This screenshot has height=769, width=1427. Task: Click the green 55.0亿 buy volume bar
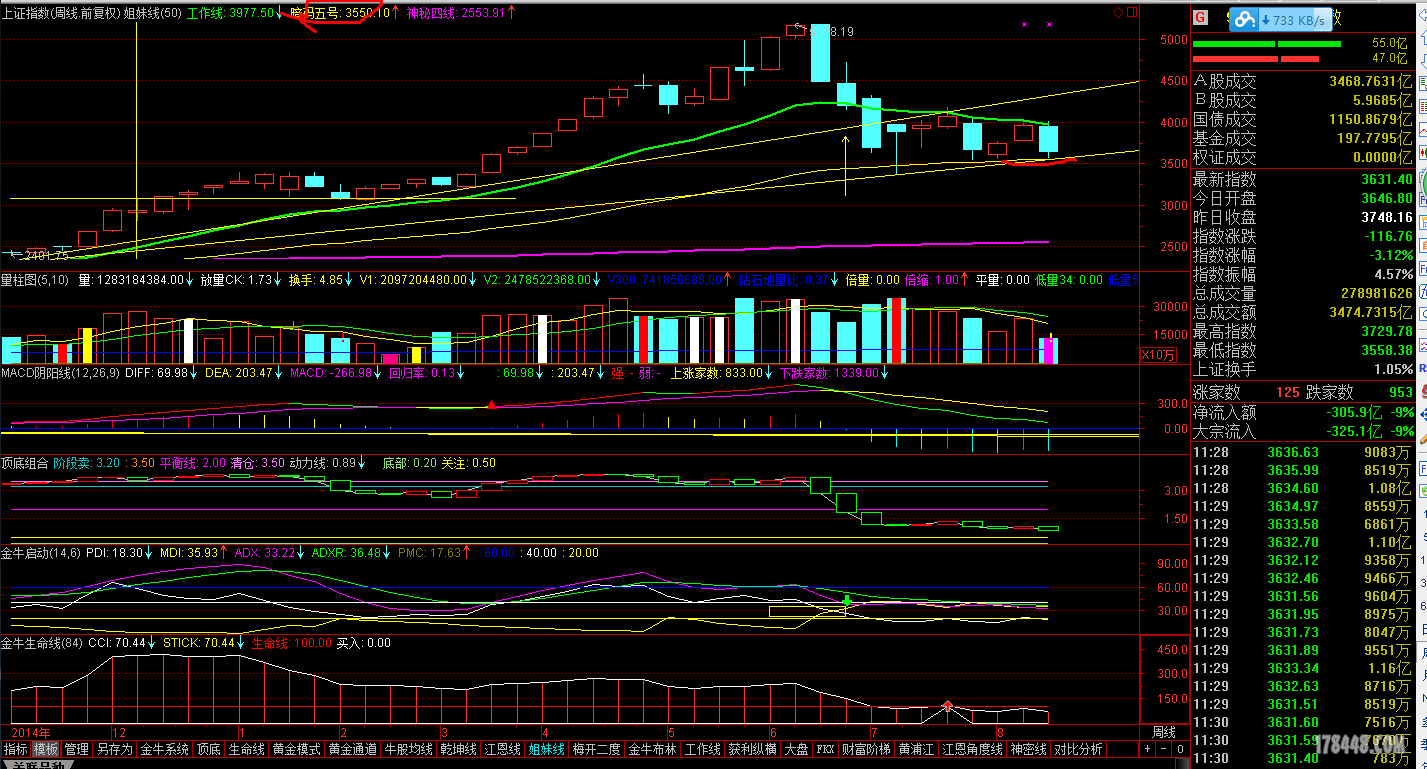(1268, 43)
